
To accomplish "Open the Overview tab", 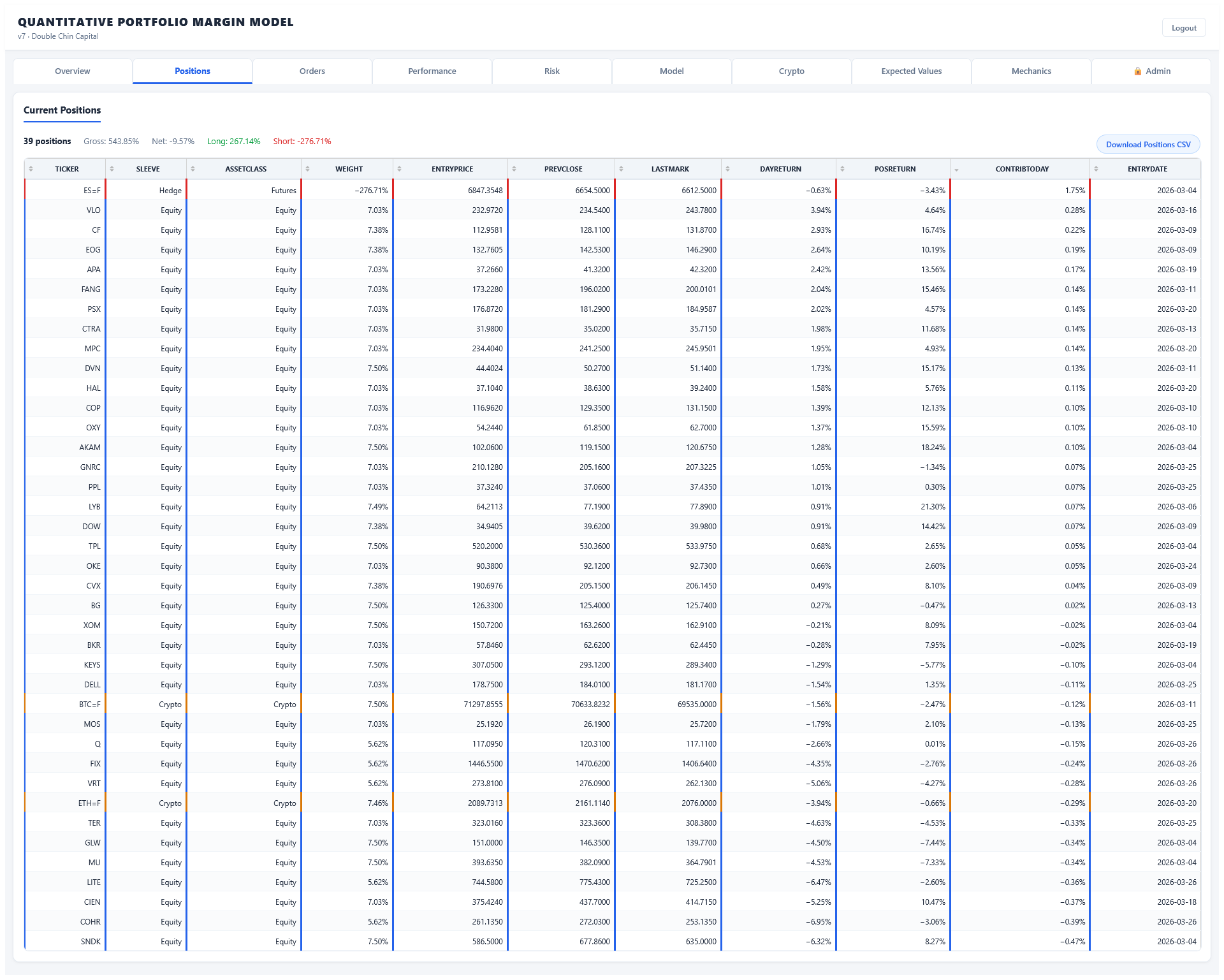I will point(73,71).
